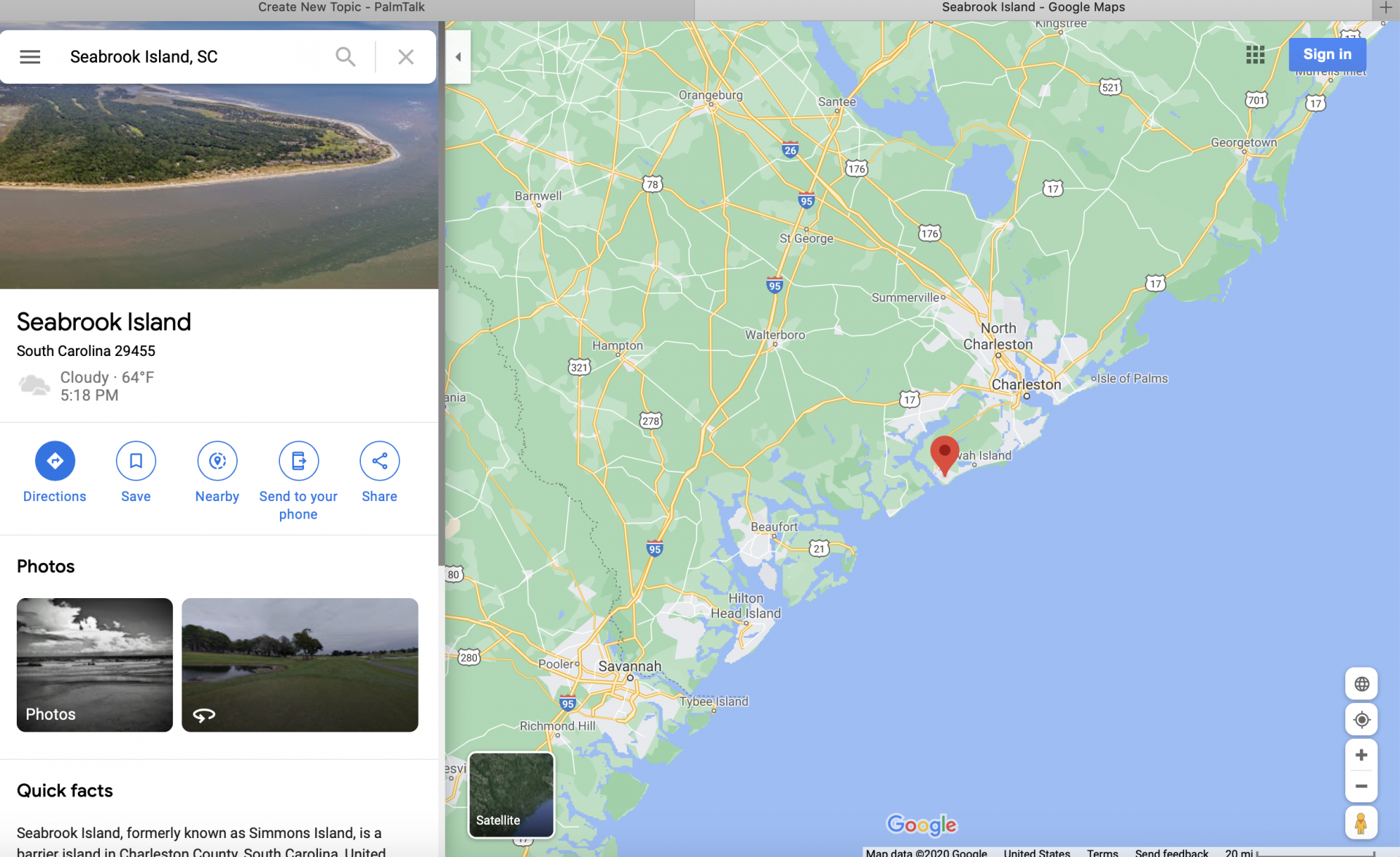Click the Georgetown map label
Image resolution: width=1400 pixels, height=857 pixels.
coord(1244,142)
